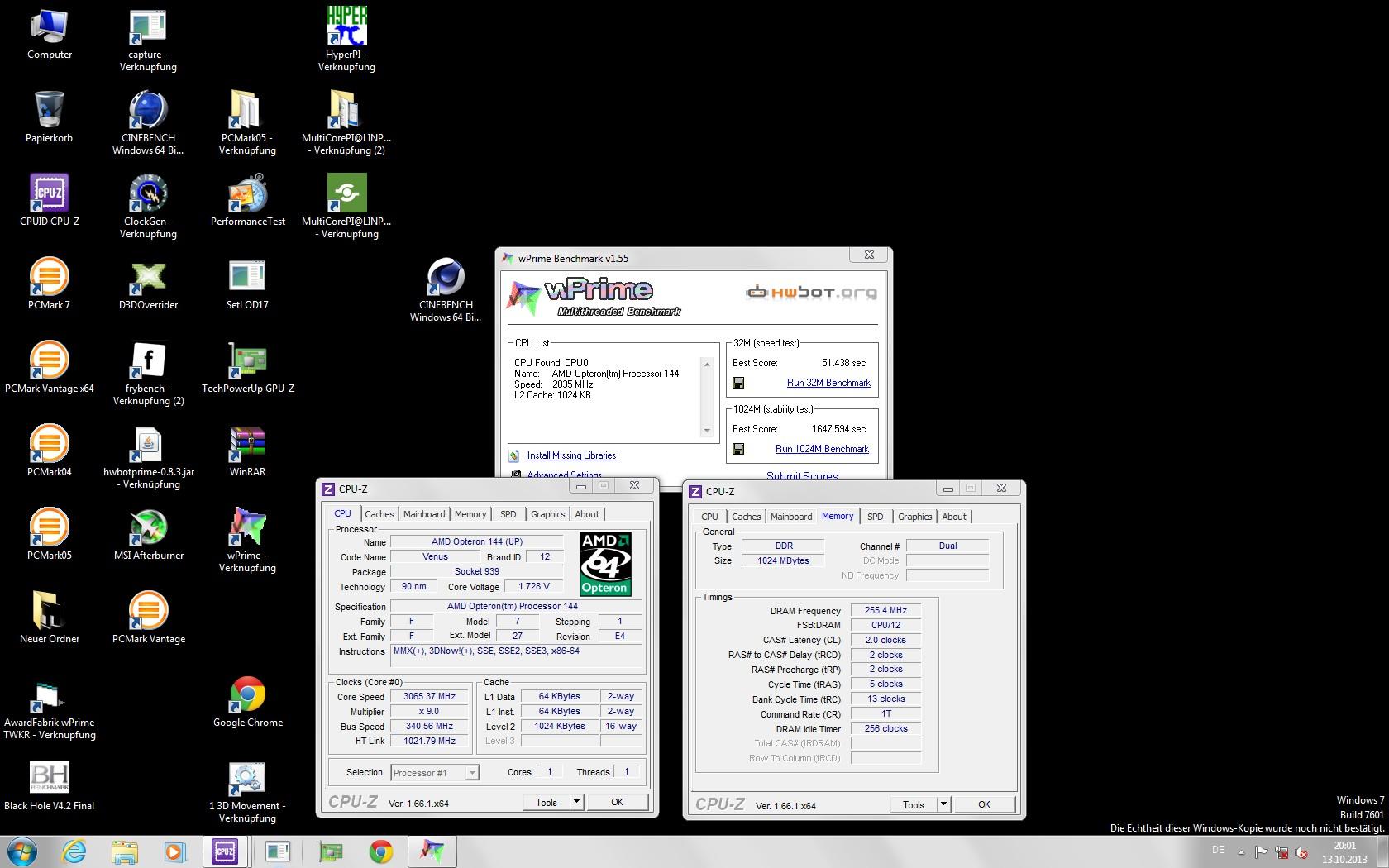Image resolution: width=1389 pixels, height=868 pixels.
Task: Click Submit Scores link in wPrime
Action: (x=802, y=475)
